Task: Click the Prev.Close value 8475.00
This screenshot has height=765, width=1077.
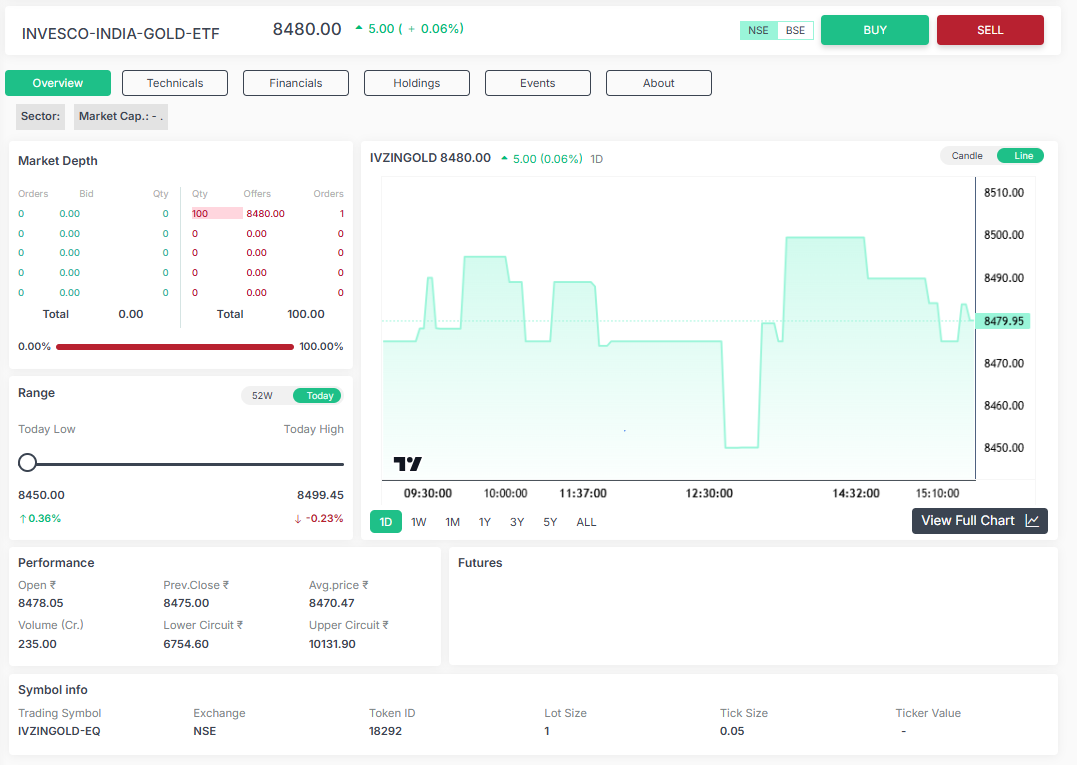Action: click(186, 603)
